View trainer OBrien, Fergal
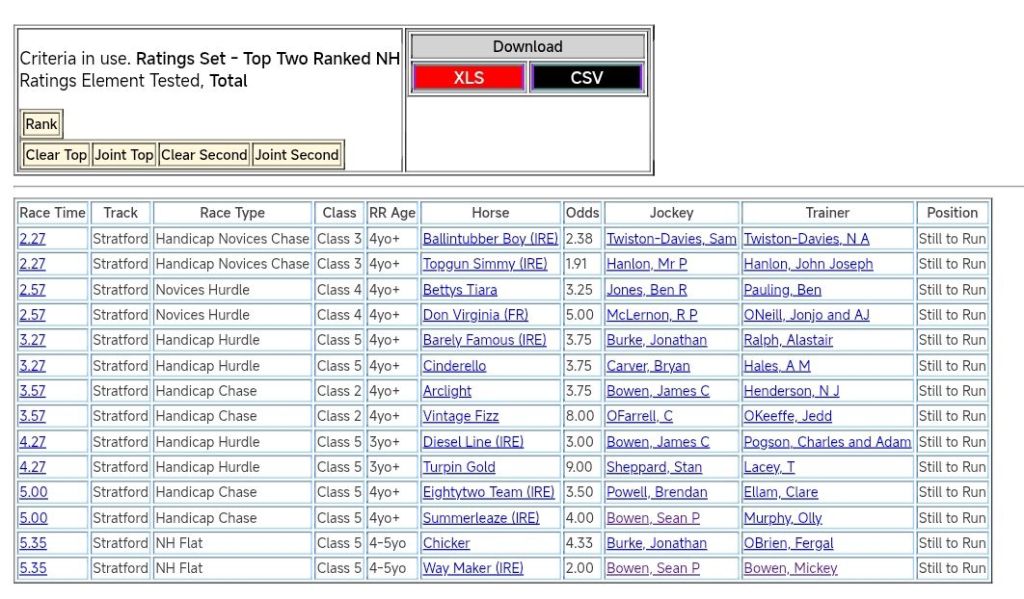This screenshot has height=599, width=1024. click(788, 543)
